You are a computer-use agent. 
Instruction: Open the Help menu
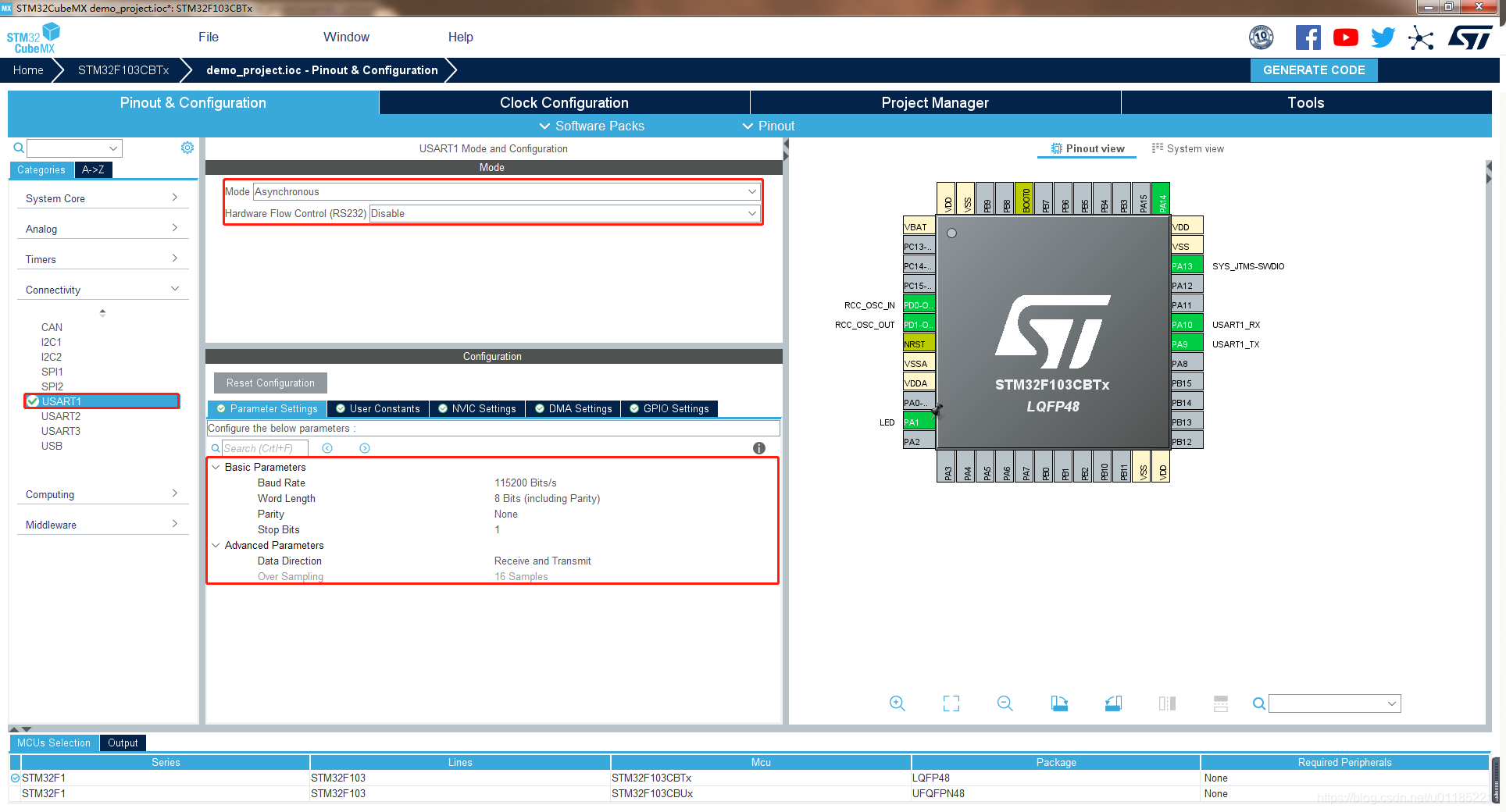click(460, 37)
